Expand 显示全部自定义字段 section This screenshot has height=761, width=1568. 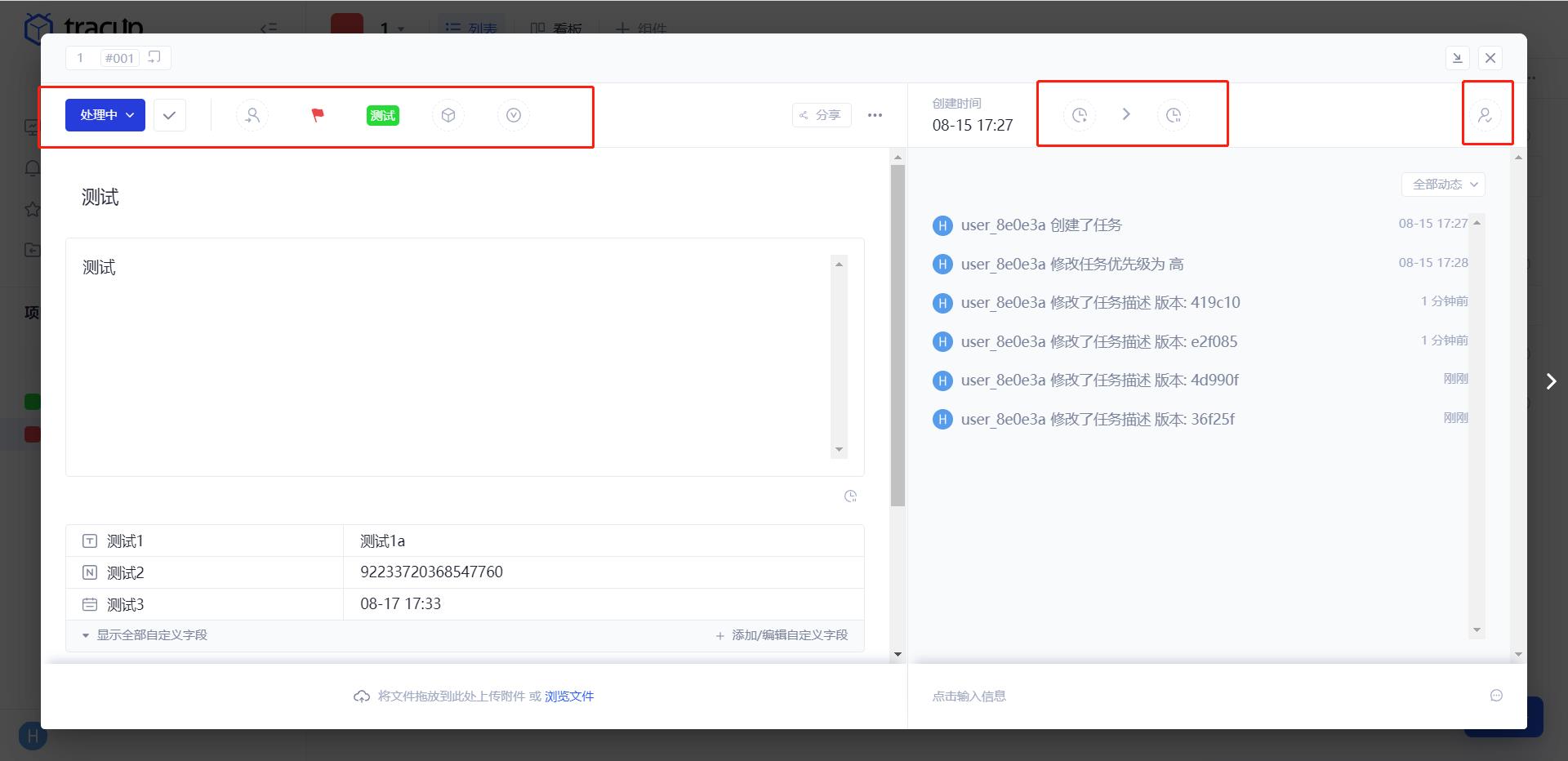[145, 635]
